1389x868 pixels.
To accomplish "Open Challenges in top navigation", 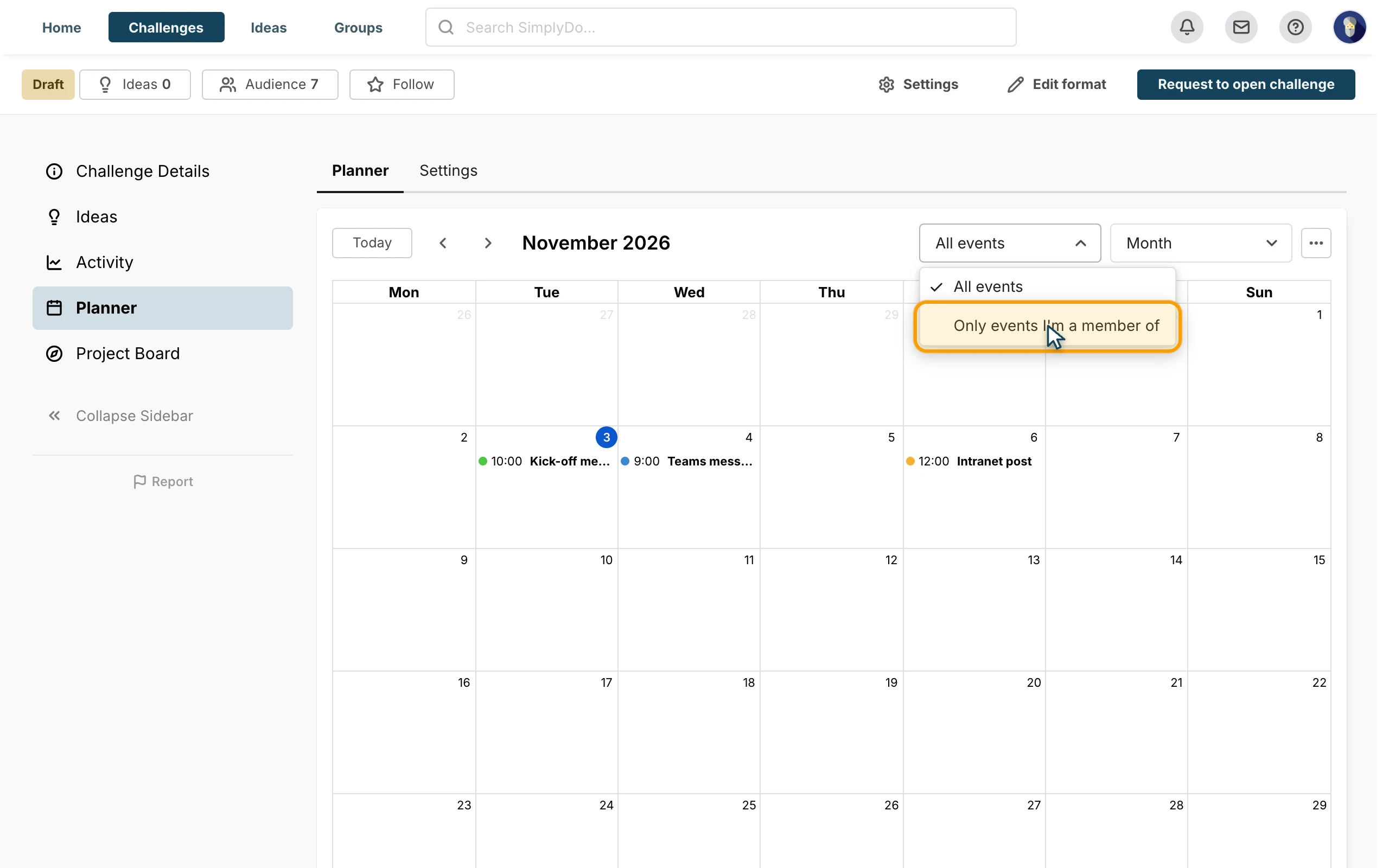I will (x=166, y=27).
